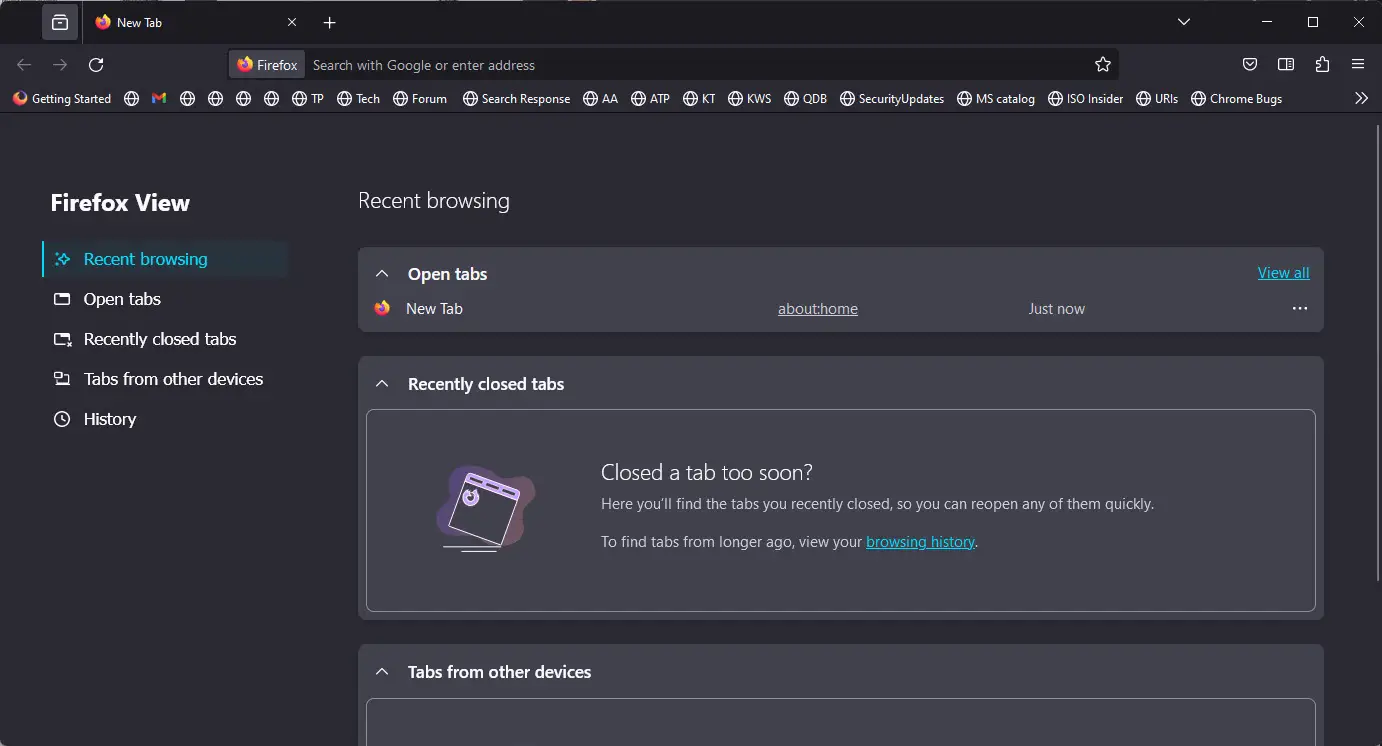1382x746 pixels.
Task: Open the Chrome Bugs bookmark
Action: pos(1237,99)
